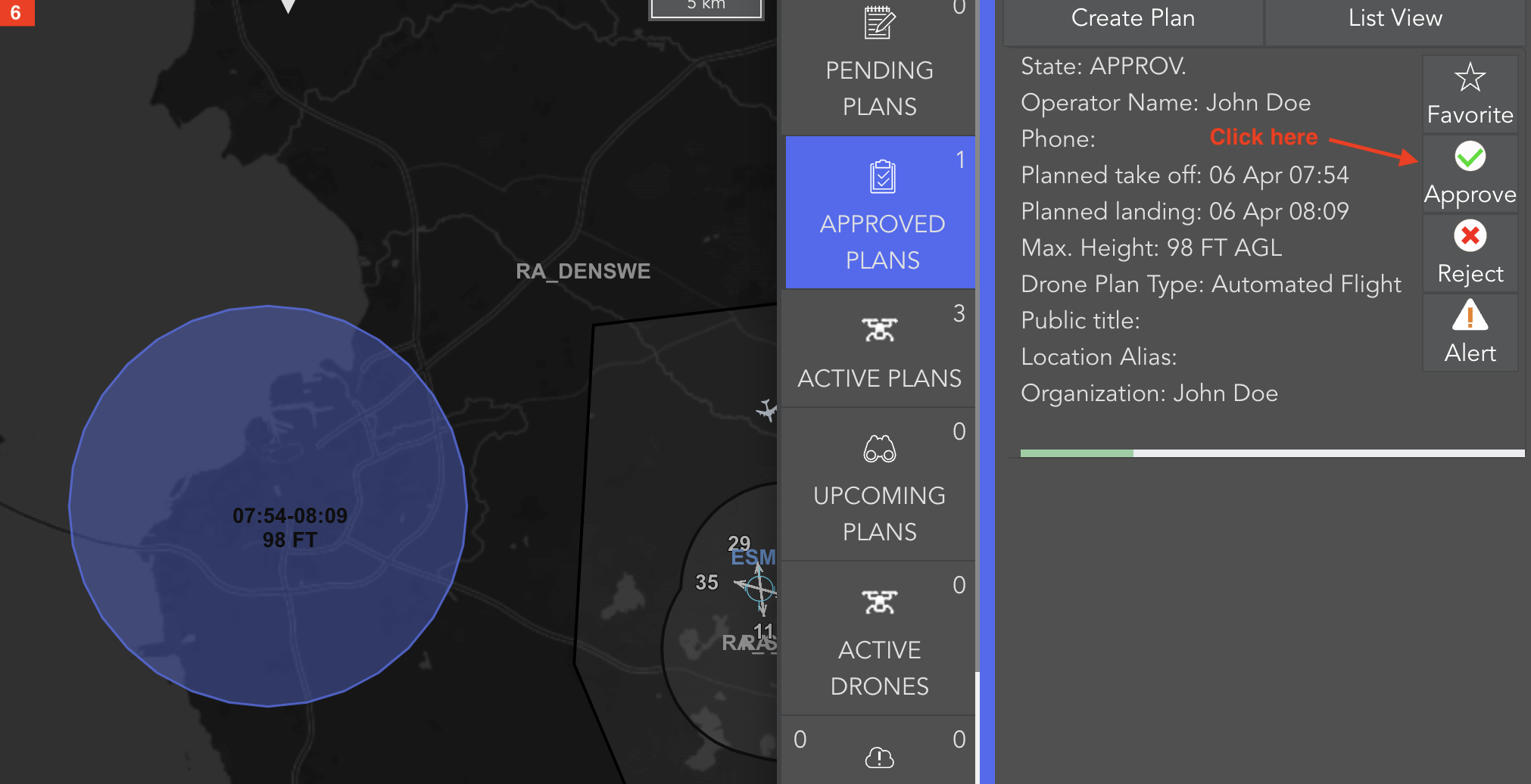
Task: Click the airplane icon on the map
Action: coord(766,411)
